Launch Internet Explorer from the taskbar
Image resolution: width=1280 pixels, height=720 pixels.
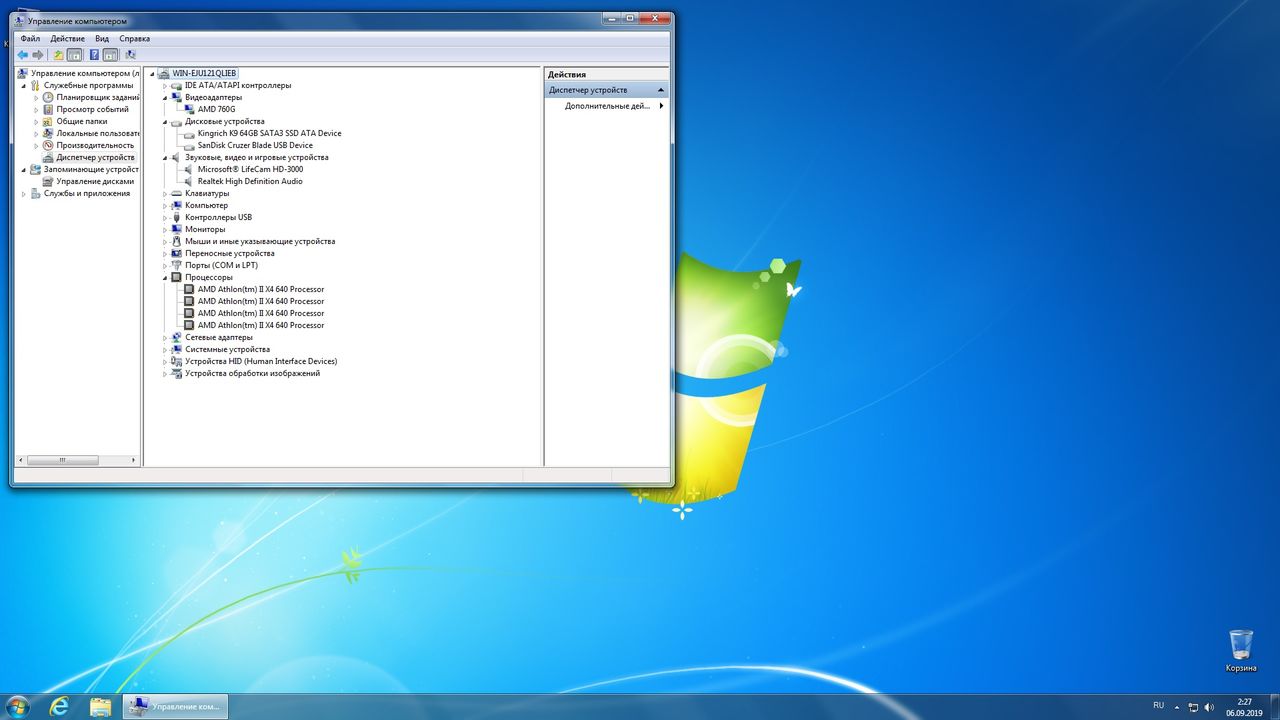click(59, 706)
